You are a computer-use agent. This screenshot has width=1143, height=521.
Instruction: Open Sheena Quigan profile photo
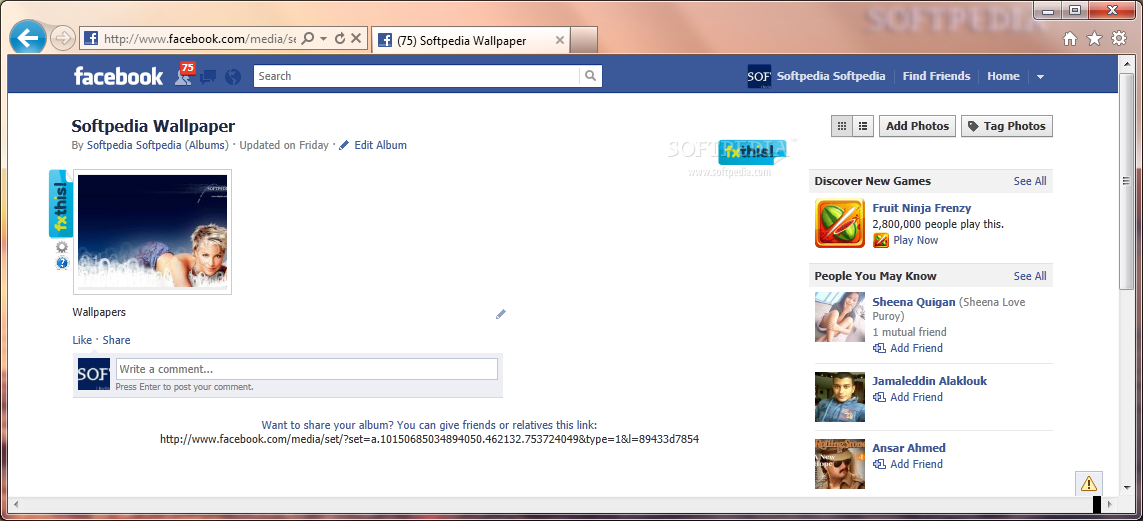(x=840, y=317)
